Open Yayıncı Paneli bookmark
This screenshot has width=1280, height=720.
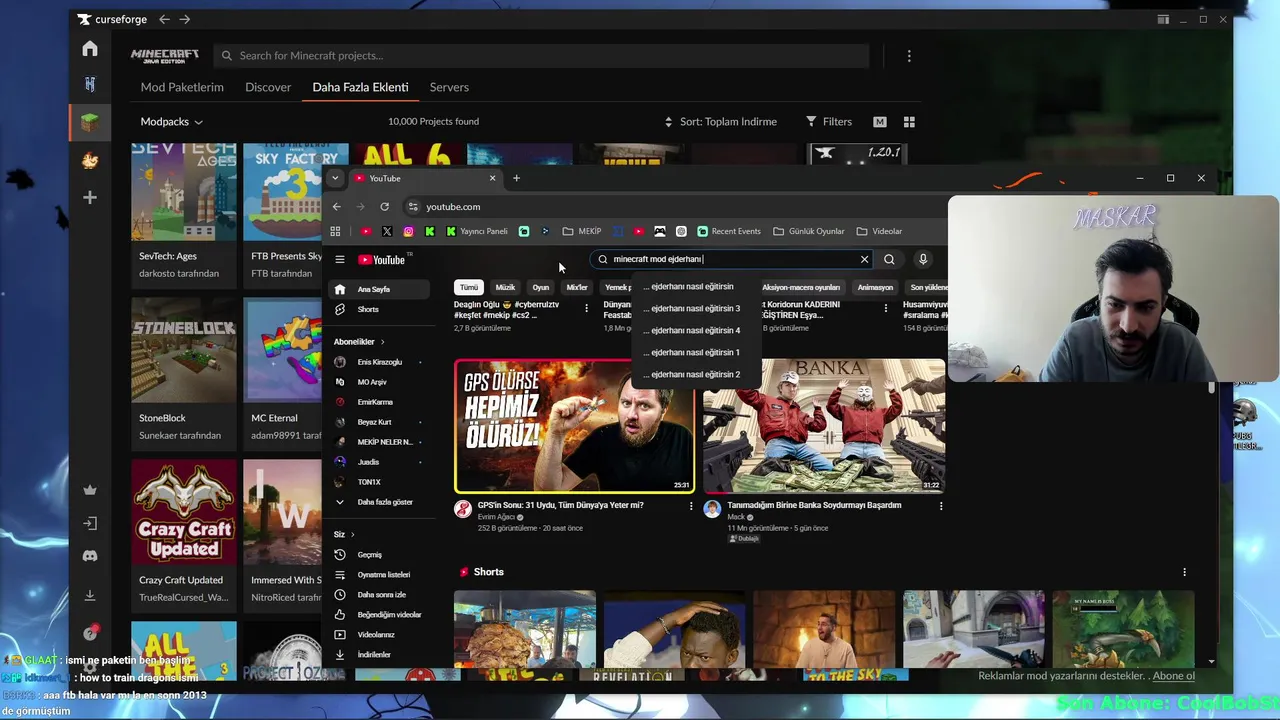click(477, 231)
